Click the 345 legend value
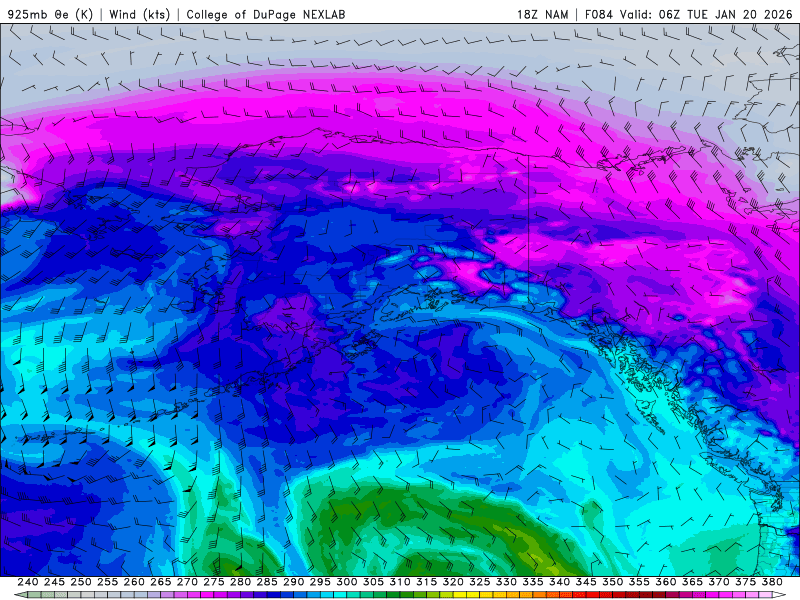This screenshot has width=800, height=600. 586,582
